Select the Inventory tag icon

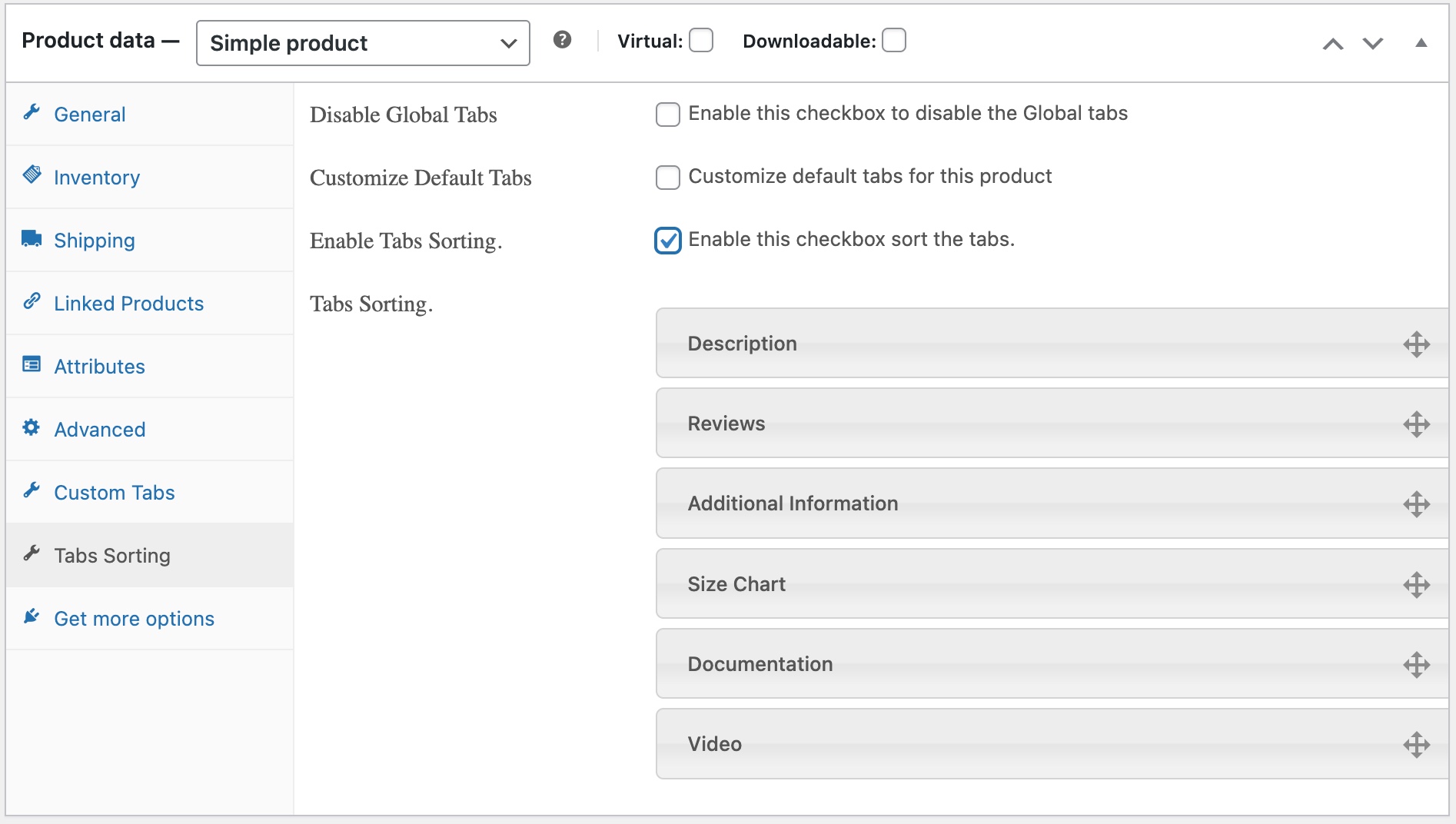pos(32,175)
